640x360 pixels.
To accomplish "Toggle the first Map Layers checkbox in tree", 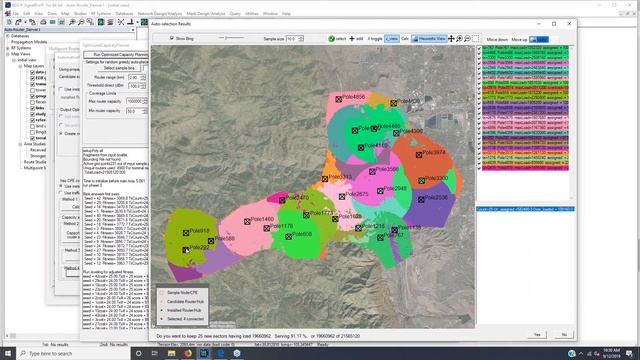I will pyautogui.click(x=32, y=72).
